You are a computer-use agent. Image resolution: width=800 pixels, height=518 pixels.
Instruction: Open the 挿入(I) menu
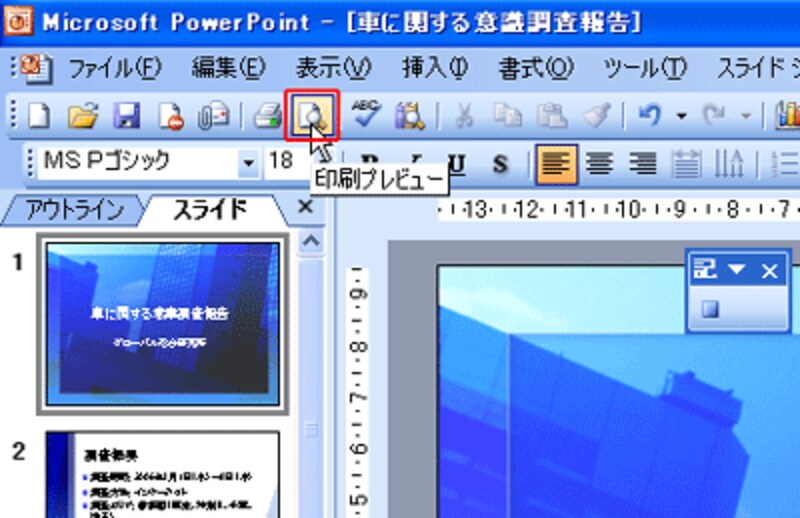[435, 68]
